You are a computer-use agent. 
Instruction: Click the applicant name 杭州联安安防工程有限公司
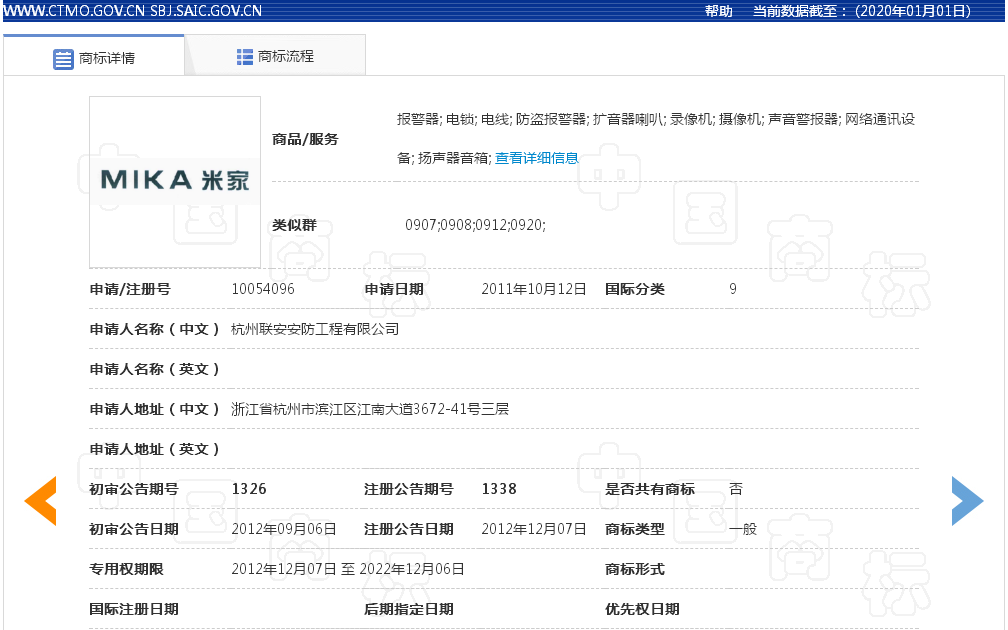(315, 329)
